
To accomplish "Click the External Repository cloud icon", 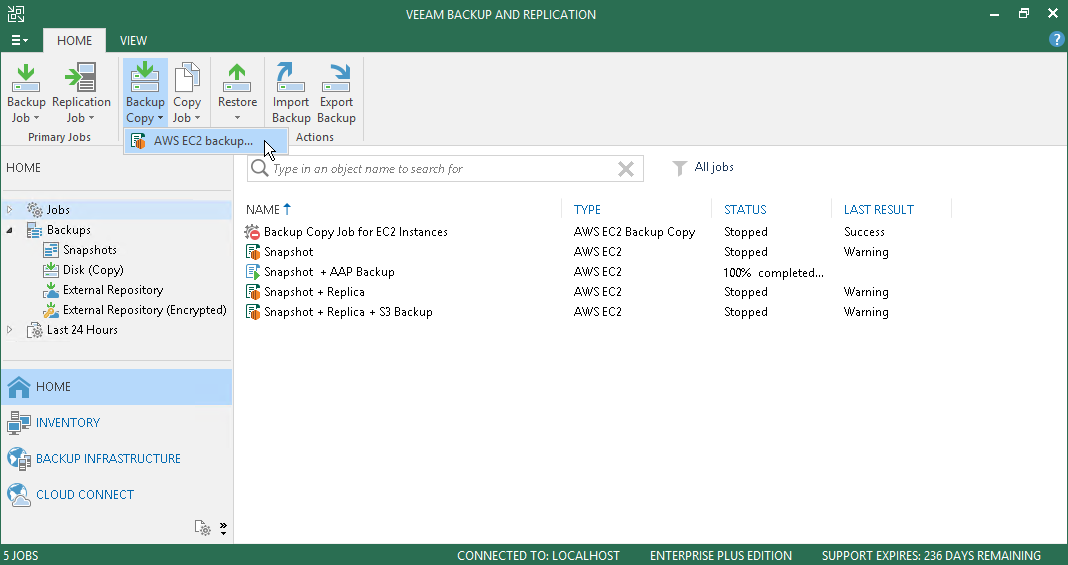I will tap(51, 290).
